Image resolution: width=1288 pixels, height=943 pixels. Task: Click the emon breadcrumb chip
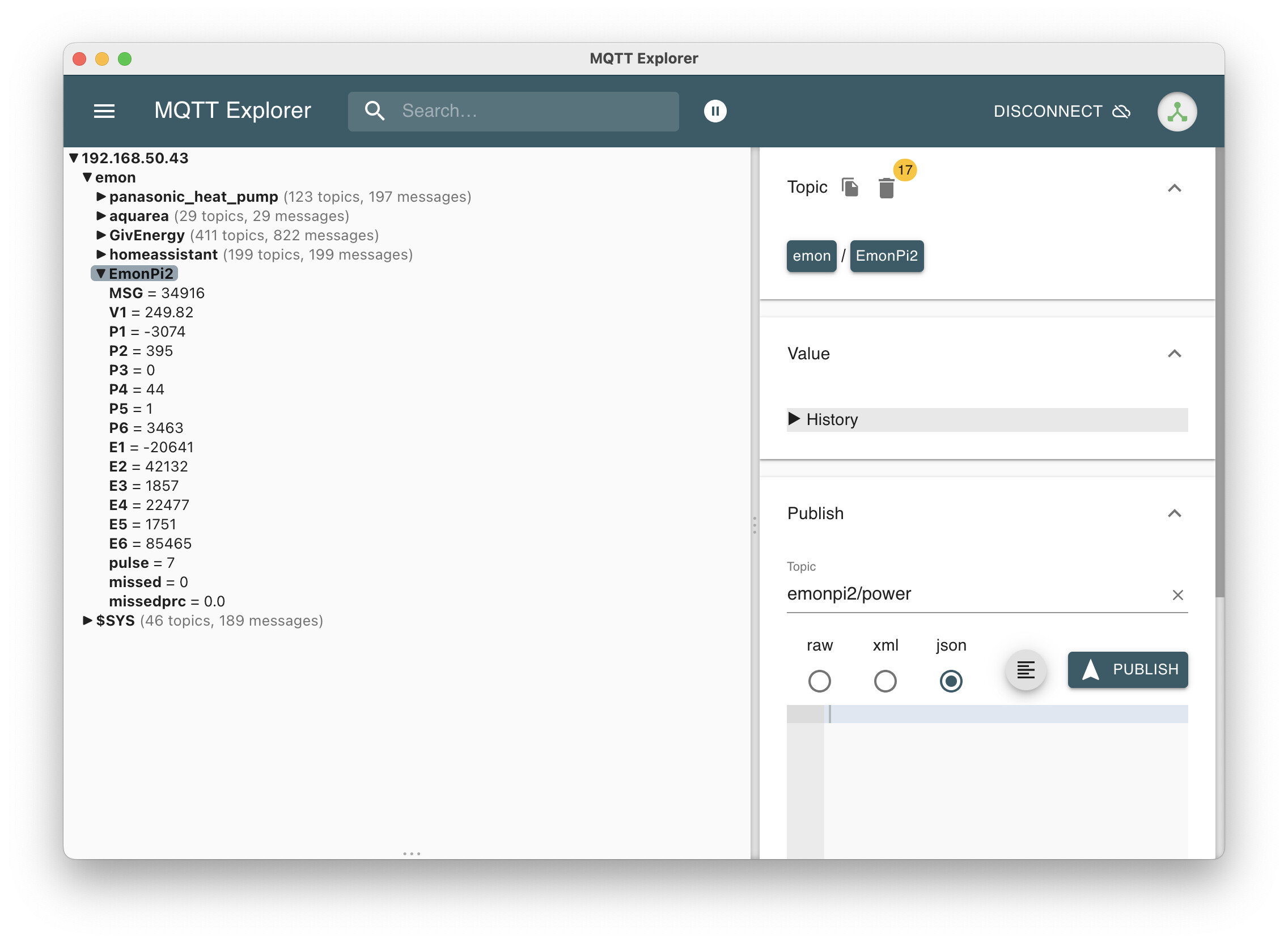[x=811, y=256]
